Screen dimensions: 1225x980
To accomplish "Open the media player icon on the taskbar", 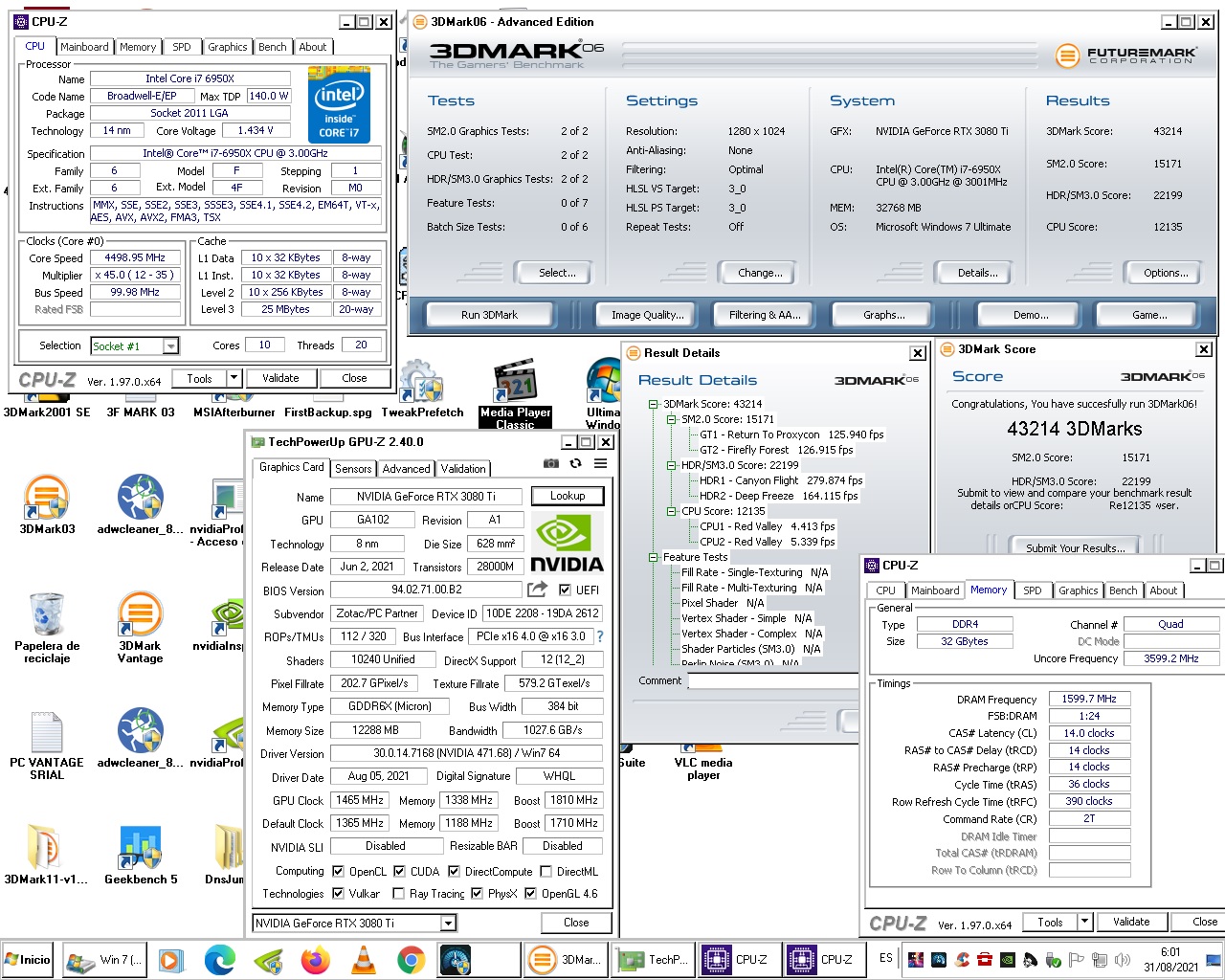I will (x=170, y=959).
